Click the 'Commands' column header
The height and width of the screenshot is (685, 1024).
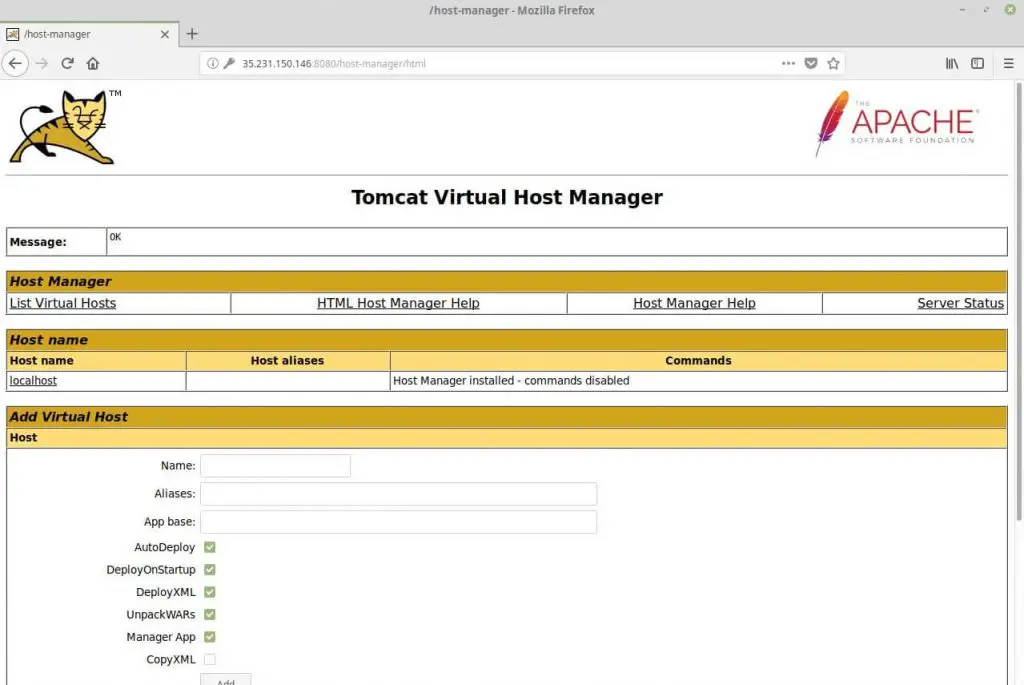click(698, 360)
